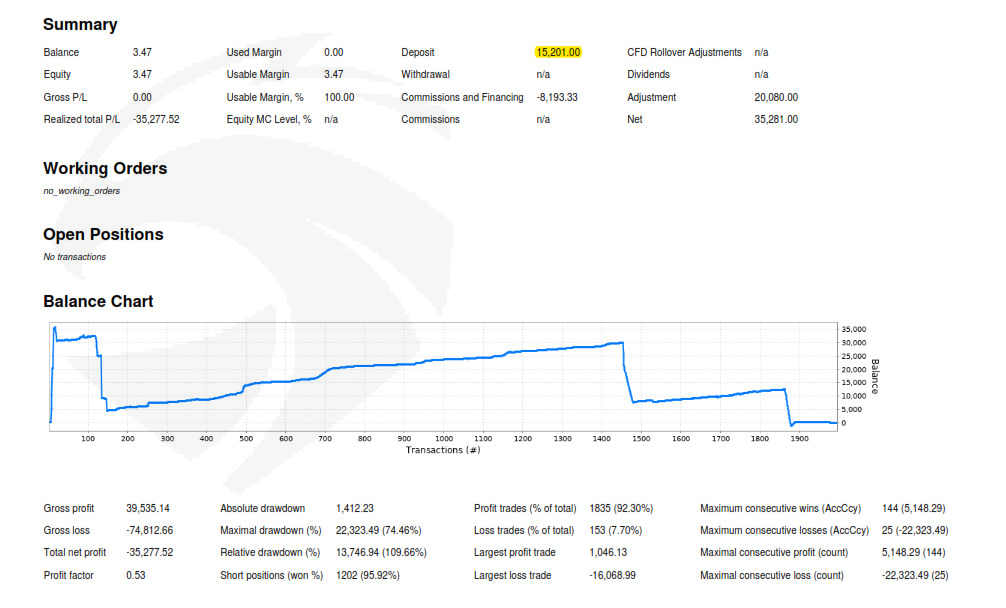Click the Open Positions heading
1006x608 pixels.
(103, 235)
